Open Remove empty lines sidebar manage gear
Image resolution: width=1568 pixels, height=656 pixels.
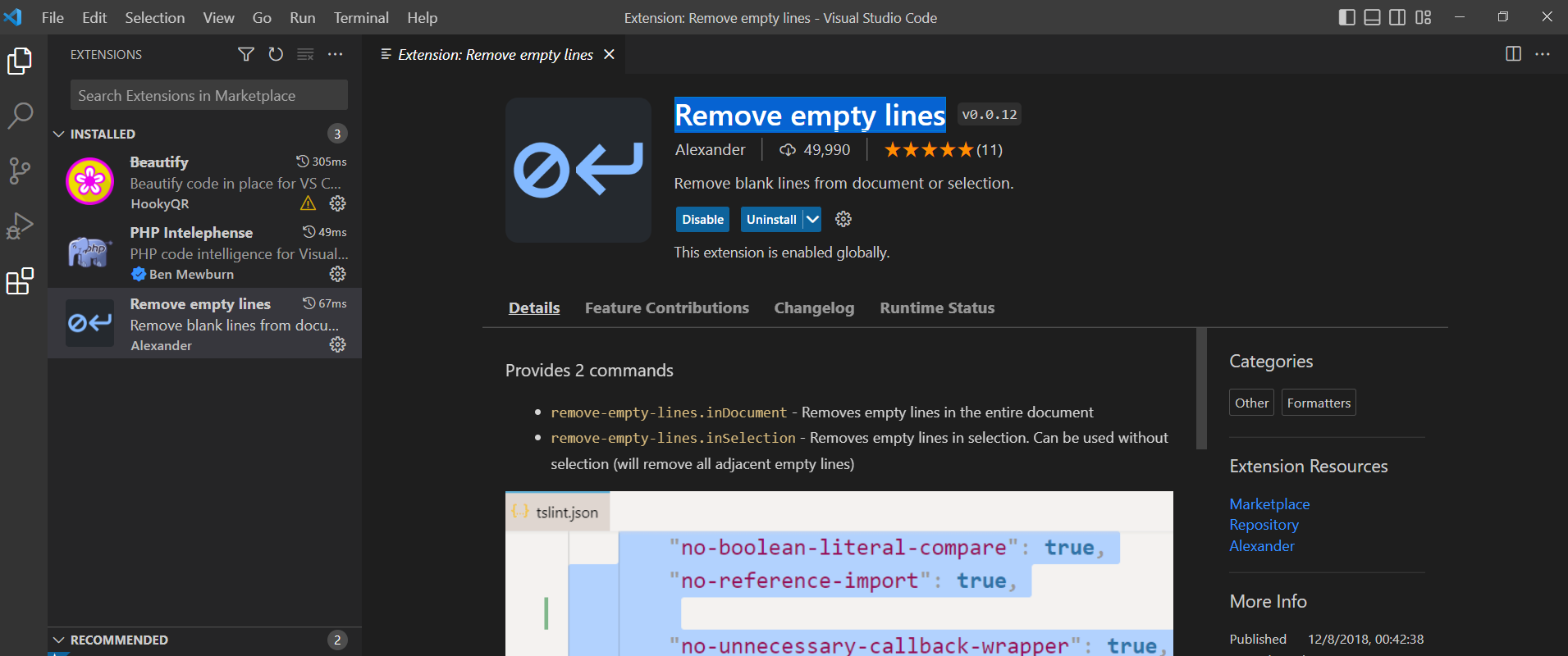coord(337,345)
